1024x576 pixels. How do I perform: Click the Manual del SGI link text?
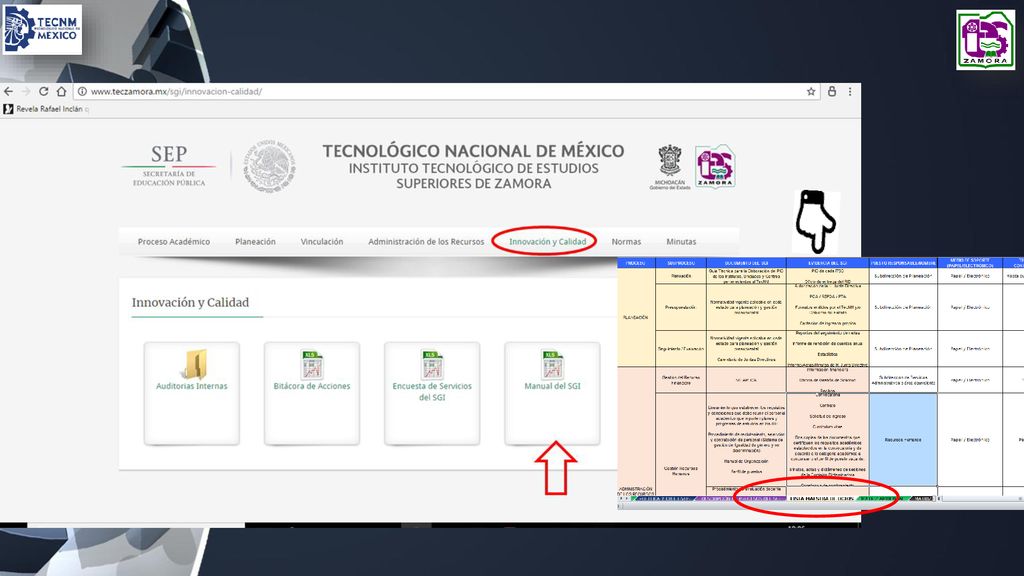coord(552,386)
